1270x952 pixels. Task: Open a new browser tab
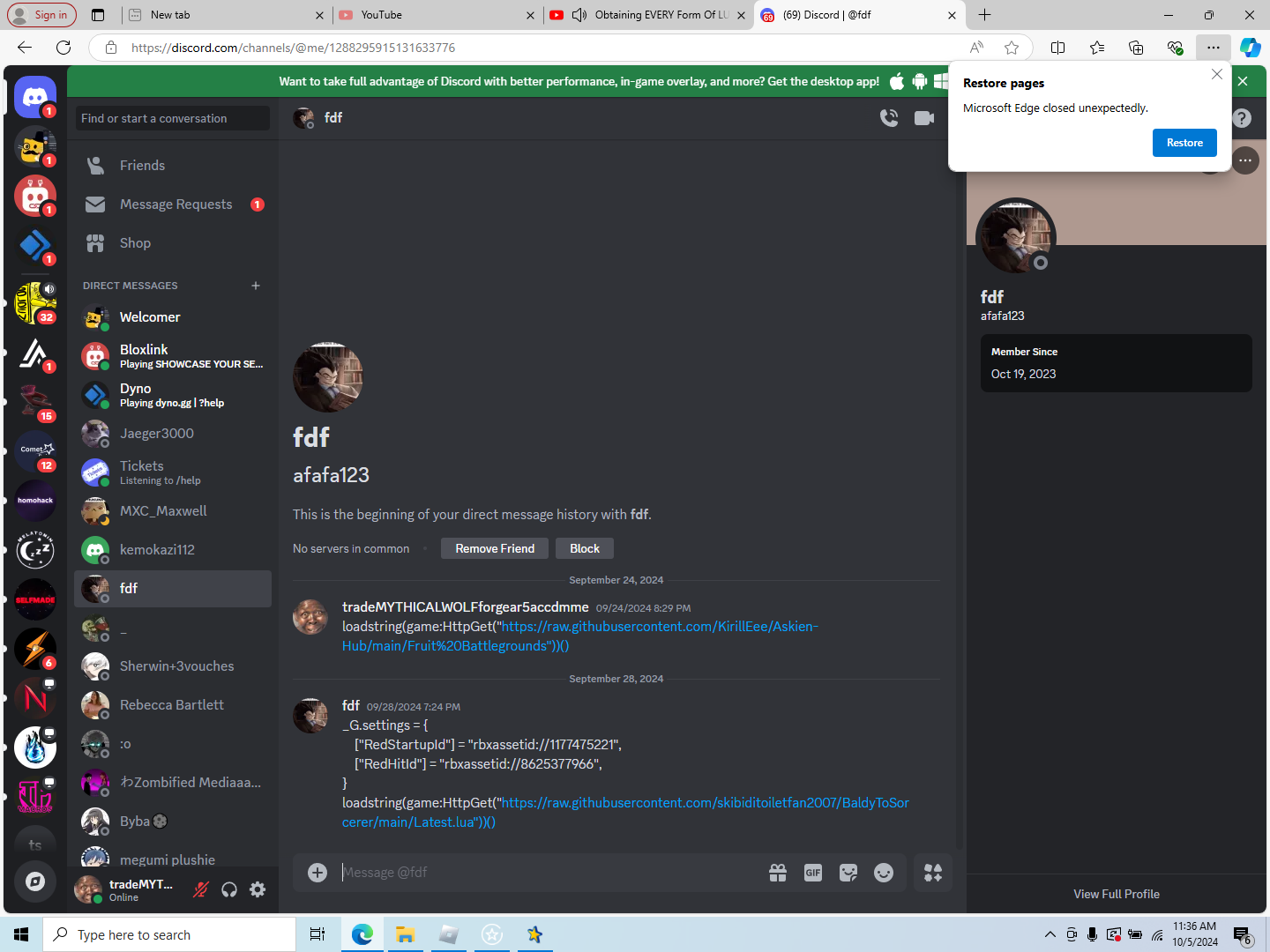[985, 15]
